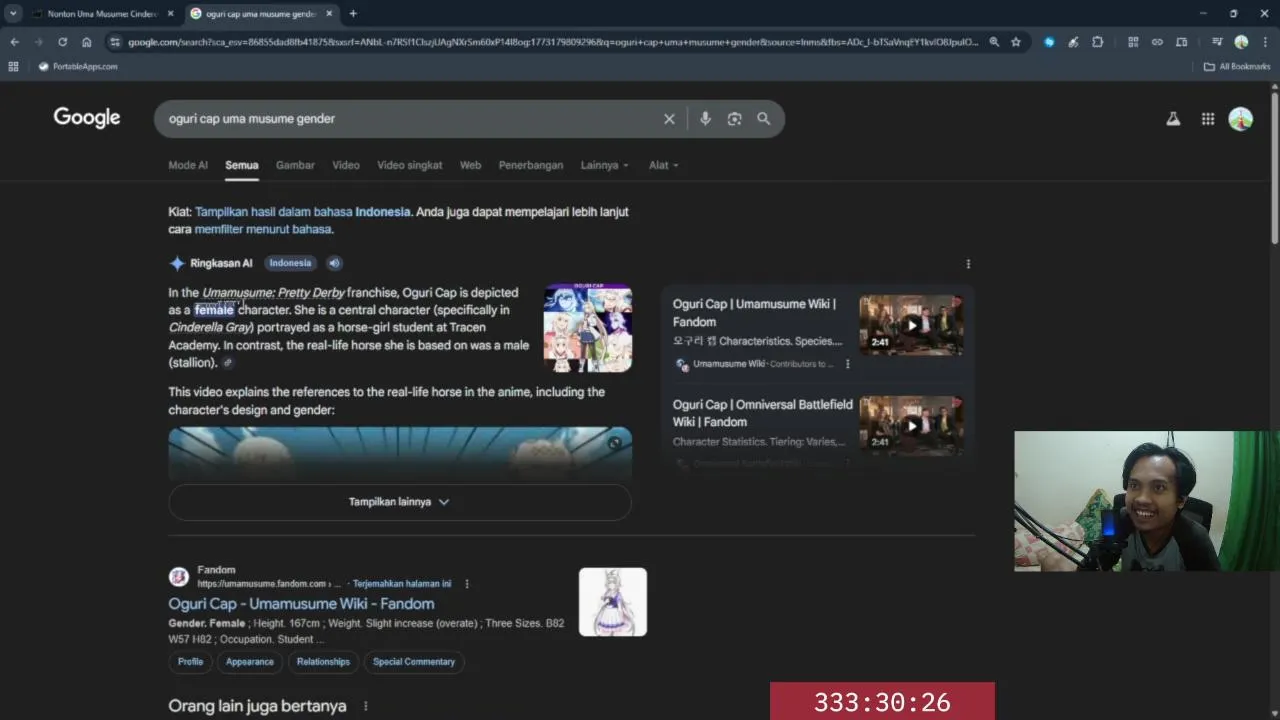Expand the Lainnya dropdown
The image size is (1280, 720).
[605, 165]
